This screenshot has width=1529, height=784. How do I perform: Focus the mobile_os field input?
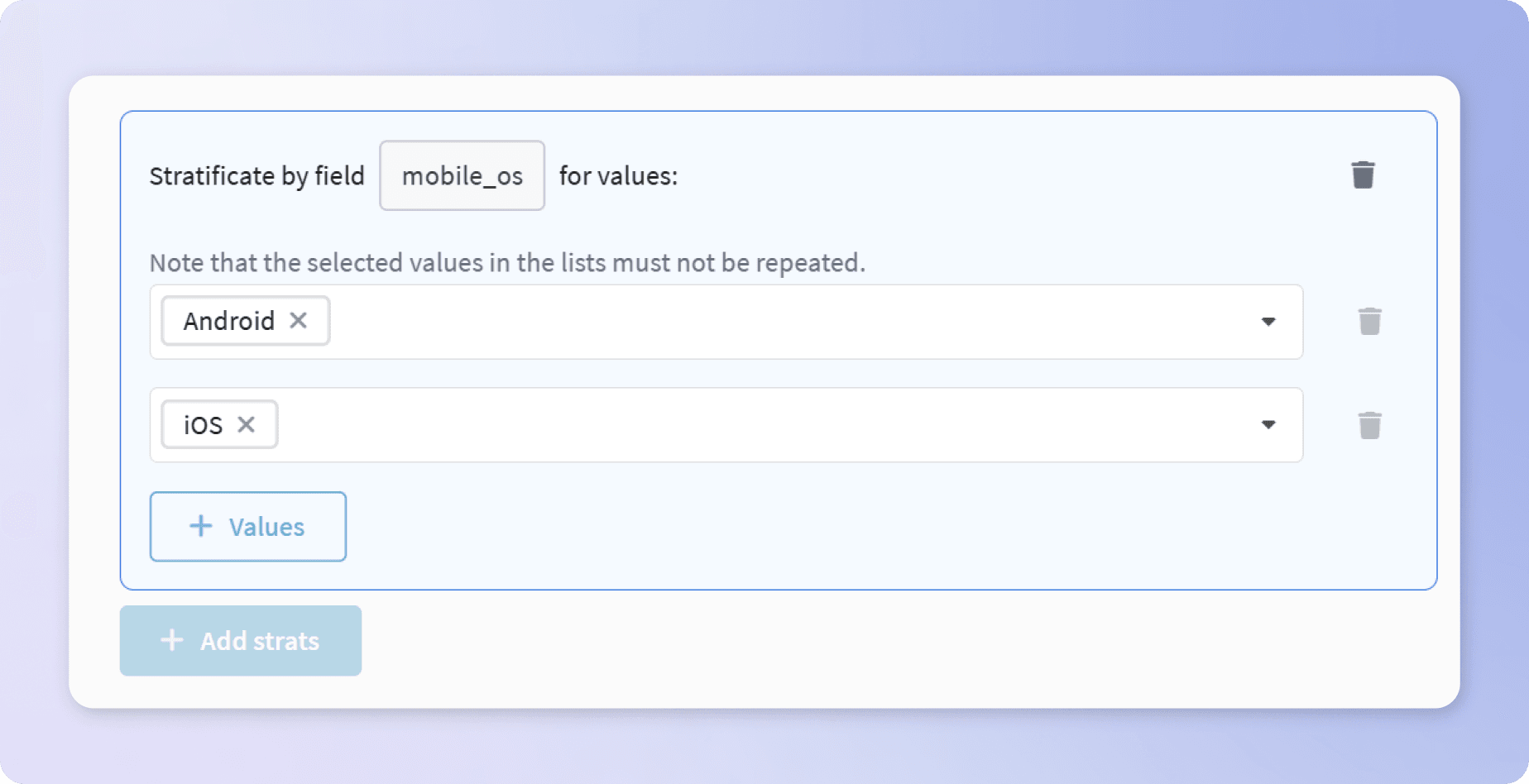(462, 175)
